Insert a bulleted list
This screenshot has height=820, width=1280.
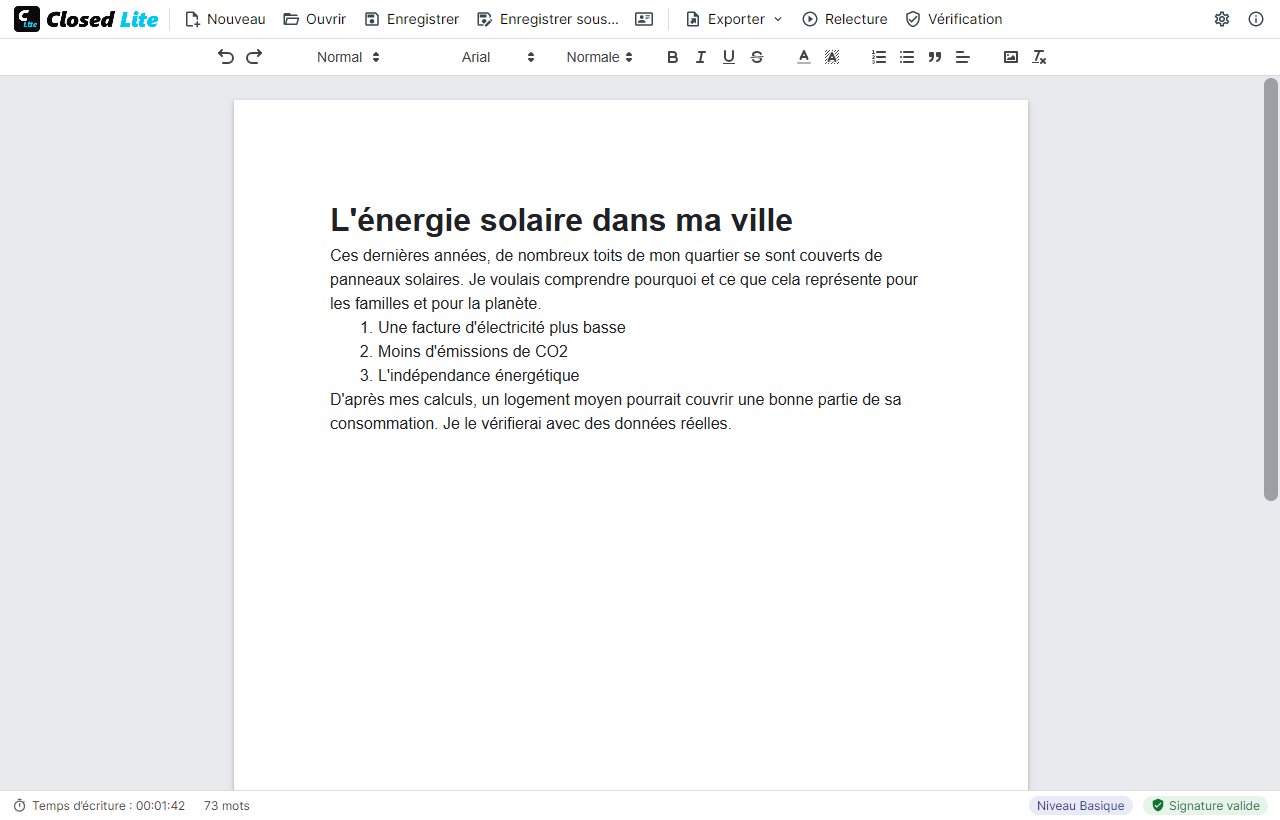(907, 57)
